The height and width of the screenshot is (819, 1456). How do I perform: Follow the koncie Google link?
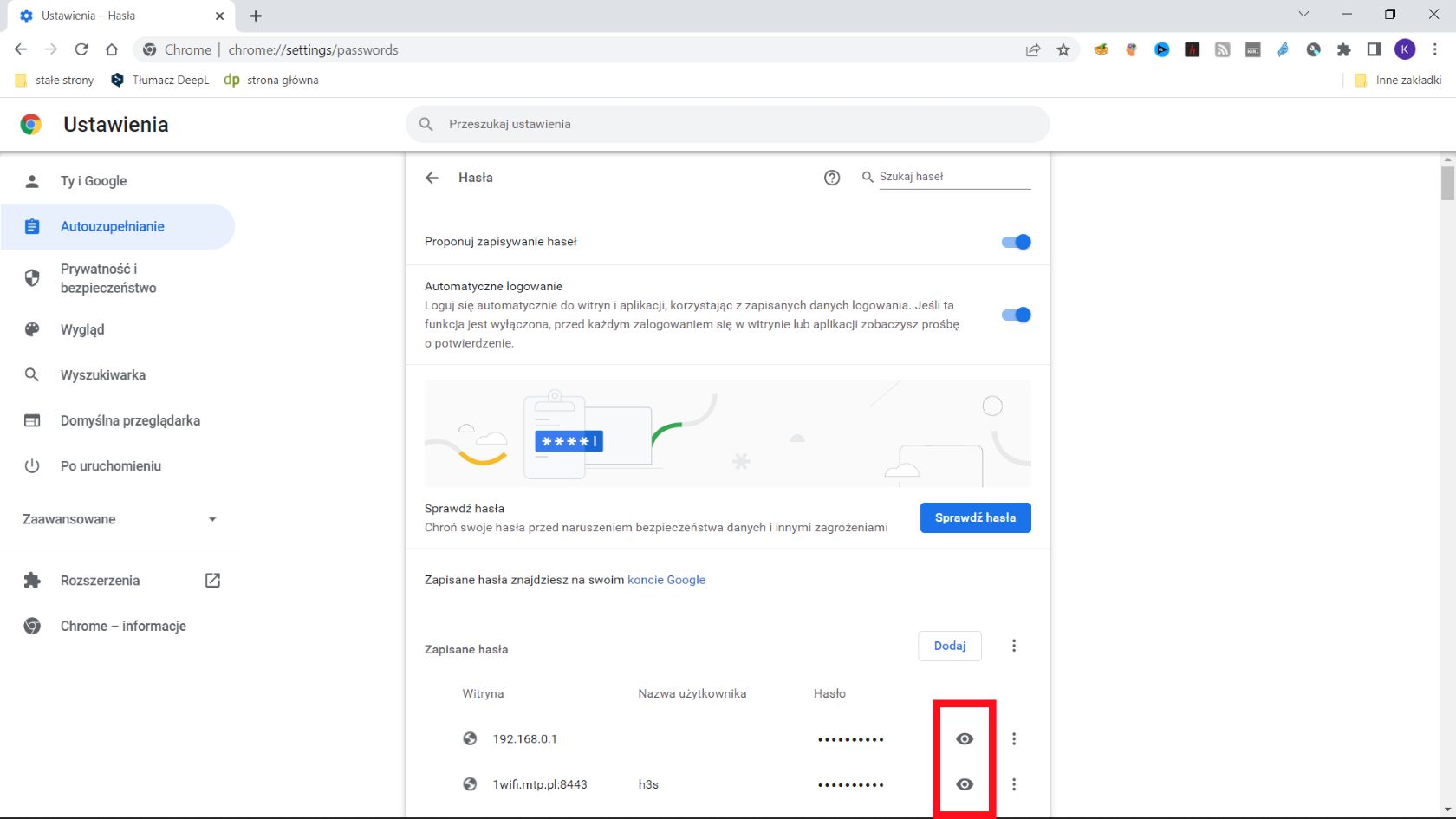(666, 580)
